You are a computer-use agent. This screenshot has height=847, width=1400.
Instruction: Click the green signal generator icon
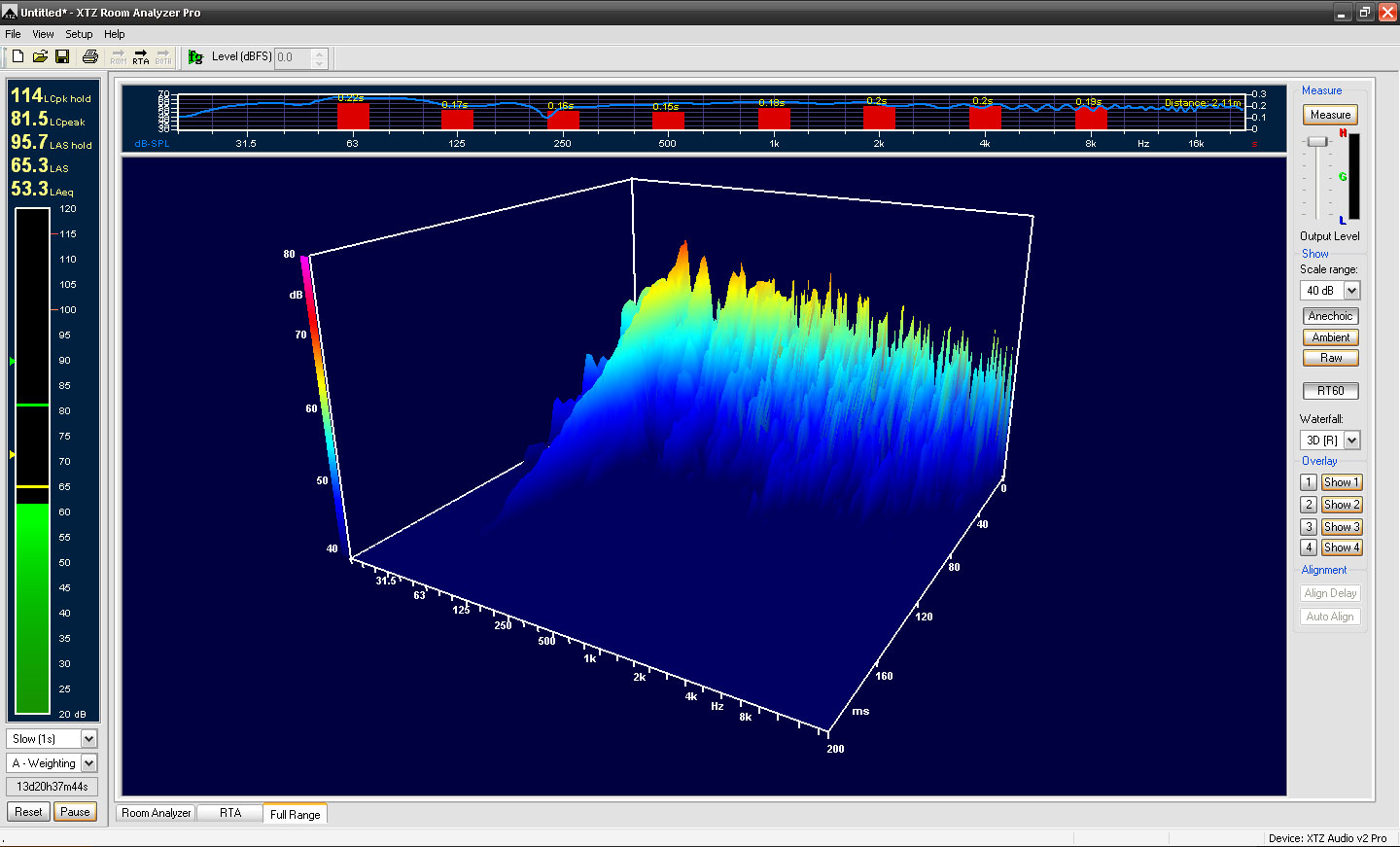click(195, 57)
